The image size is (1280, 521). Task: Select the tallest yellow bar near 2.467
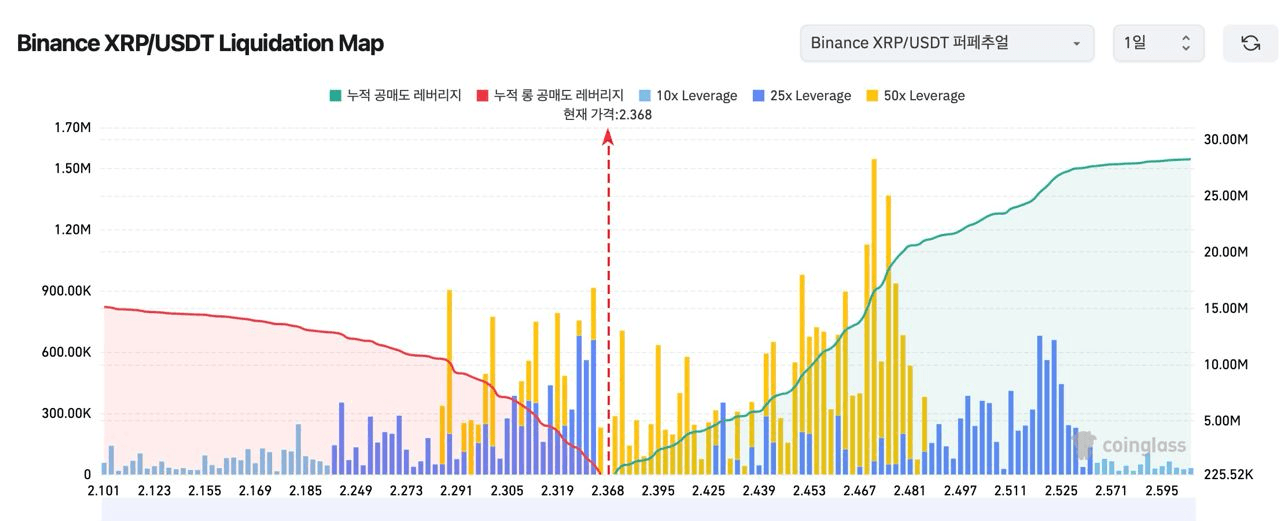click(874, 300)
